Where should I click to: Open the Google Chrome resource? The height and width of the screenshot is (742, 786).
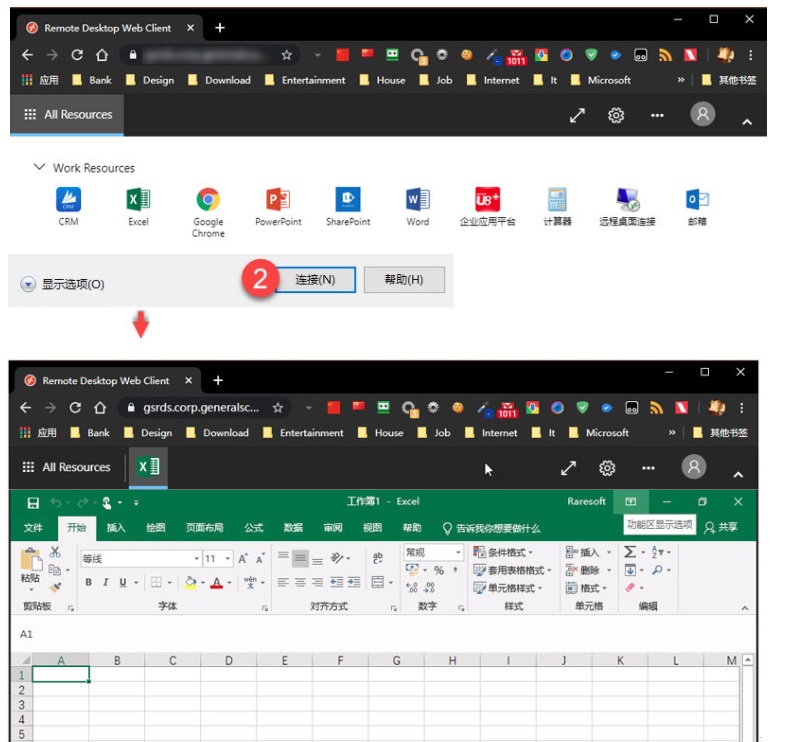pos(208,200)
